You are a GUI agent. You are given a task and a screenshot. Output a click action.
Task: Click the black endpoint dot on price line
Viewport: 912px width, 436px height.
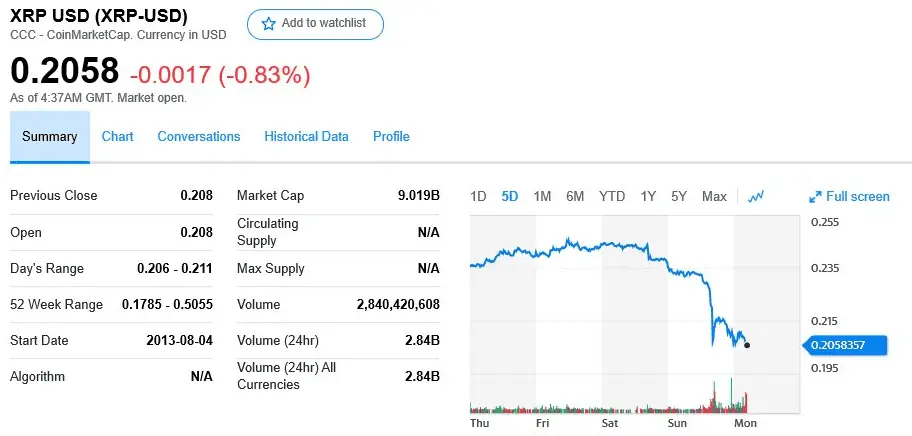(x=747, y=345)
